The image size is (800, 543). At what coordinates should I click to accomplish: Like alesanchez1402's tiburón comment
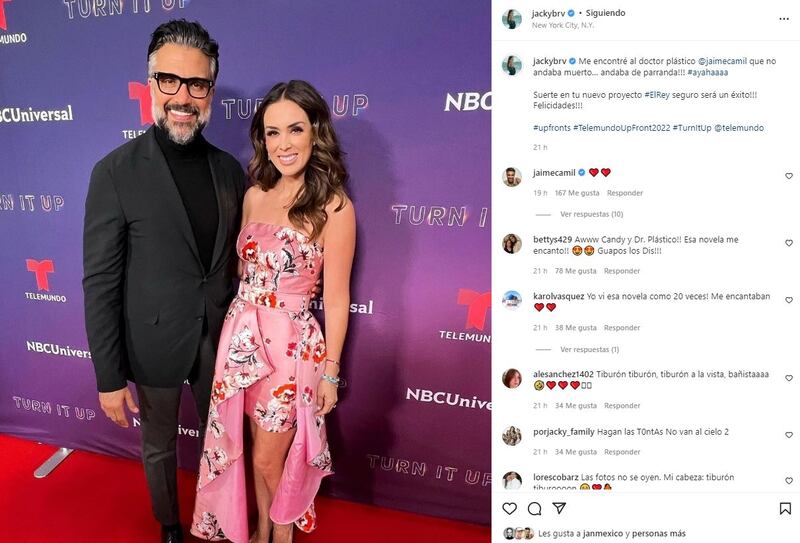pyautogui.click(x=789, y=378)
